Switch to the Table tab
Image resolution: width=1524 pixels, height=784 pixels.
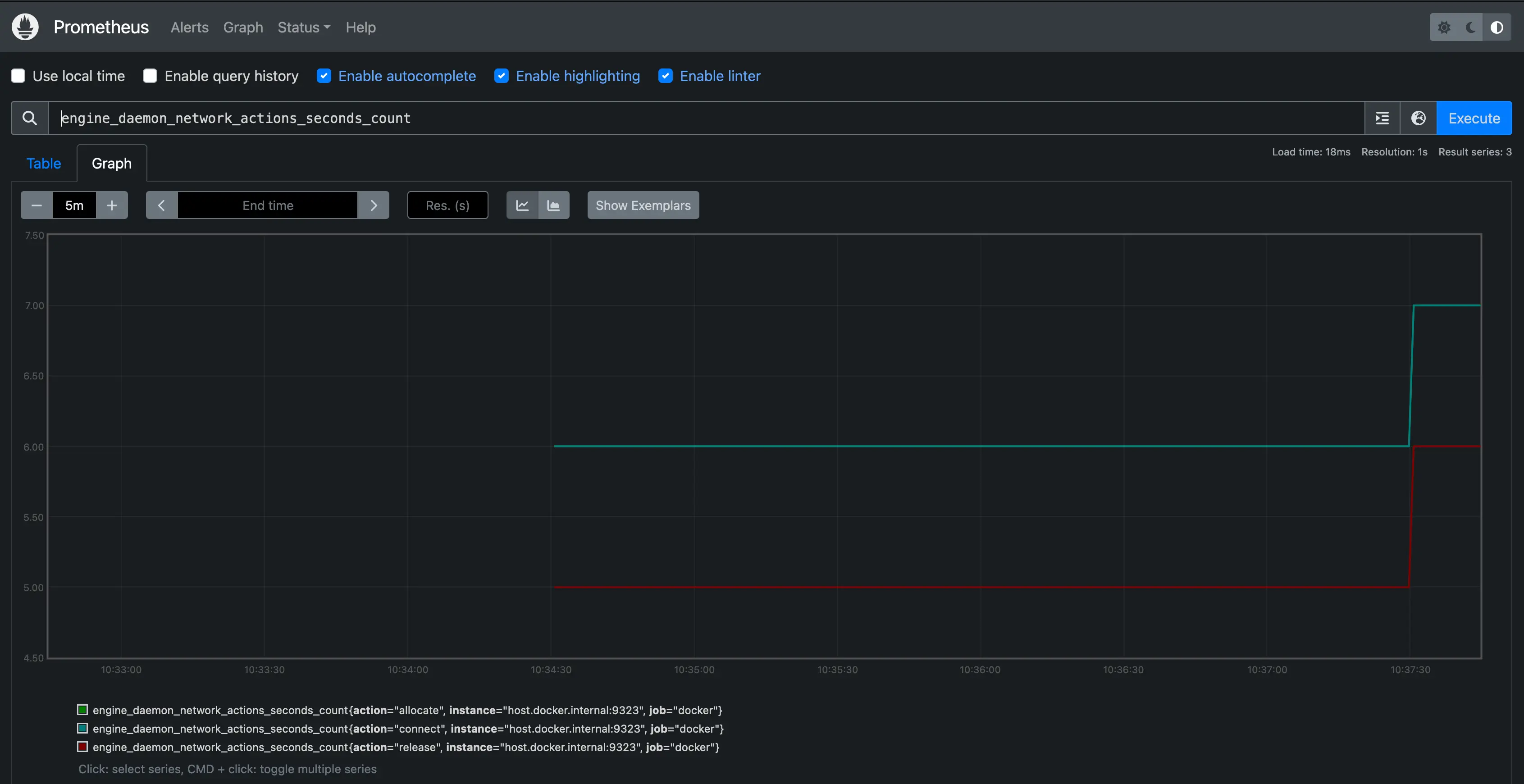click(43, 162)
